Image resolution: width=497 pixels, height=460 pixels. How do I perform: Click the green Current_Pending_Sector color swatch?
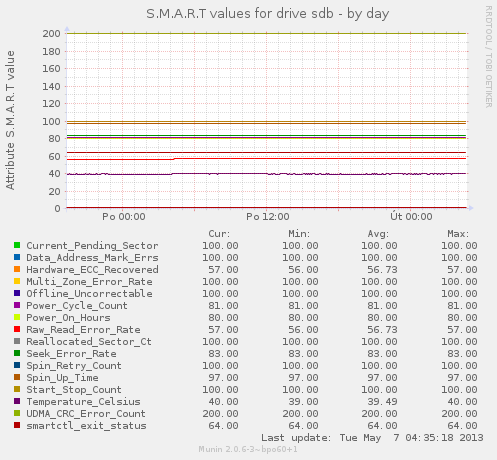tap(17, 245)
